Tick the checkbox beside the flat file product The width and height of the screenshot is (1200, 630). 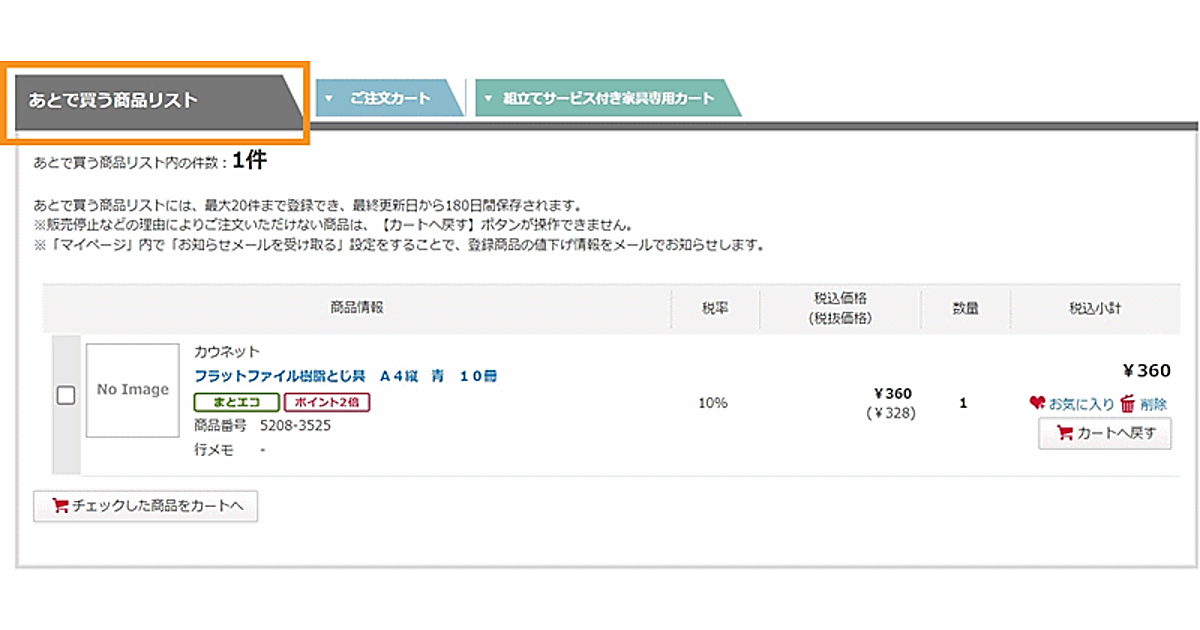[66, 396]
